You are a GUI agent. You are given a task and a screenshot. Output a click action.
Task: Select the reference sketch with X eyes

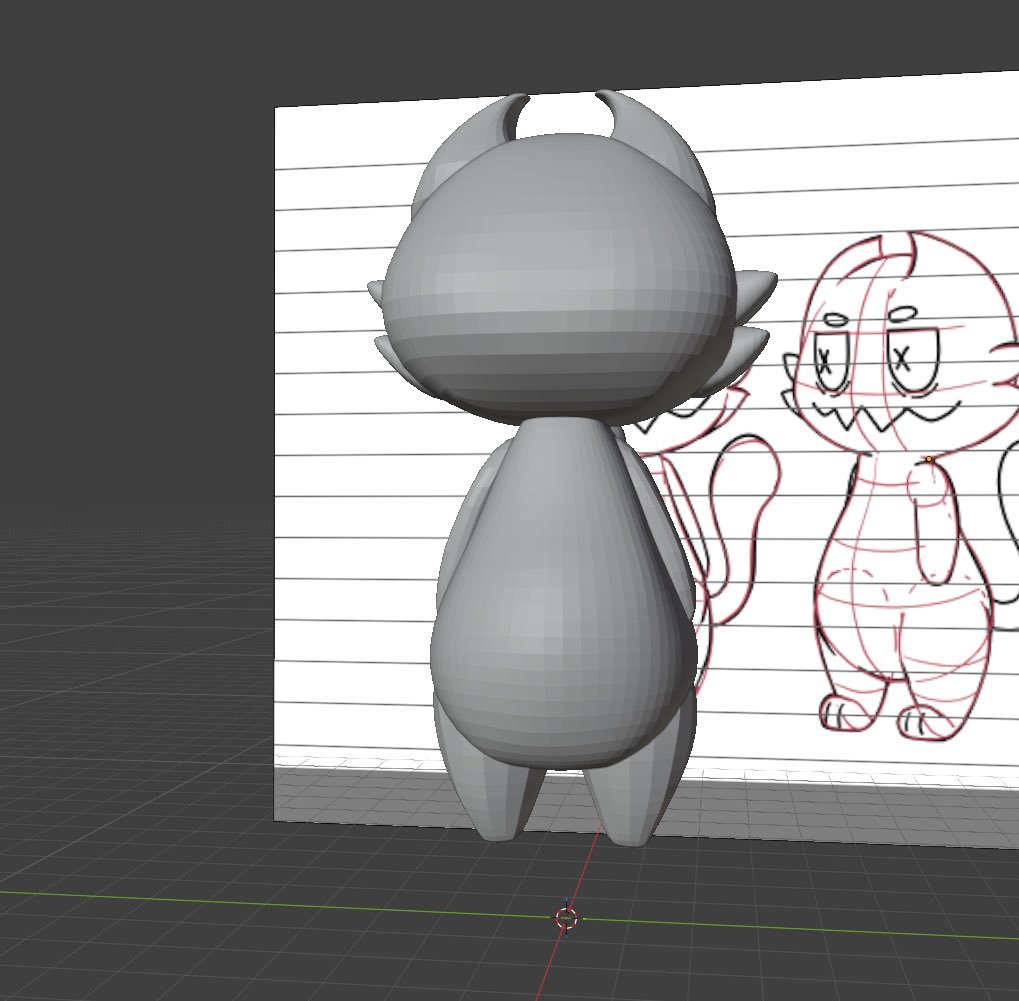[x=903, y=488]
